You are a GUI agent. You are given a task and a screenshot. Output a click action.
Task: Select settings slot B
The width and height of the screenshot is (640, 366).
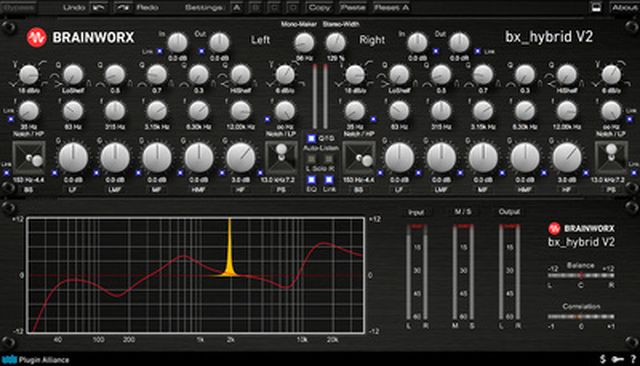click(256, 8)
